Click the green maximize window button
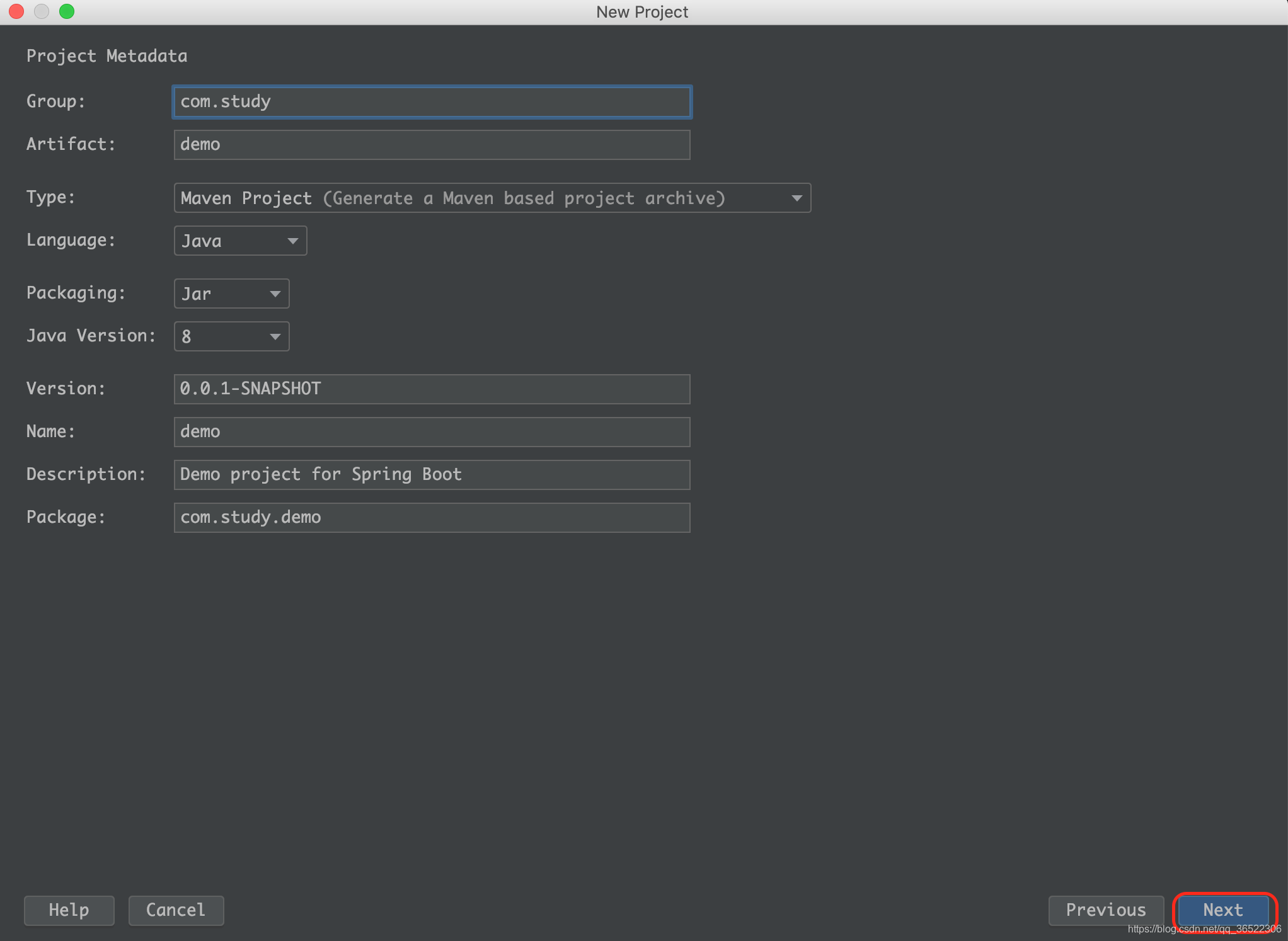Screen dimensions: 1288x941 coord(67,11)
